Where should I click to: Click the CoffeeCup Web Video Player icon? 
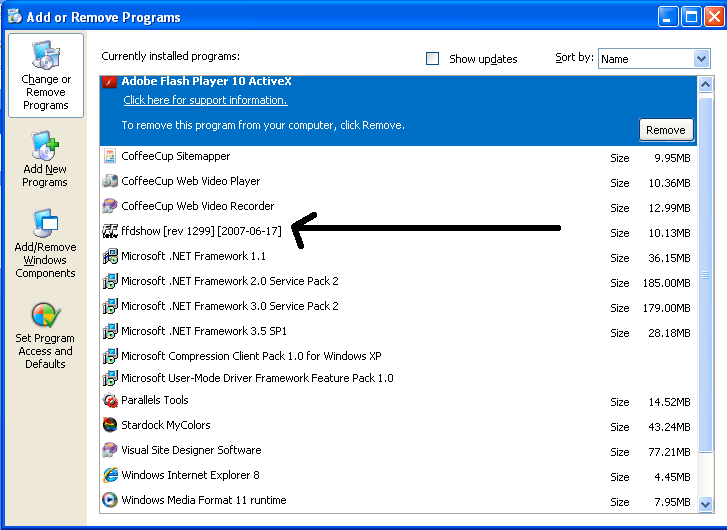[x=109, y=181]
